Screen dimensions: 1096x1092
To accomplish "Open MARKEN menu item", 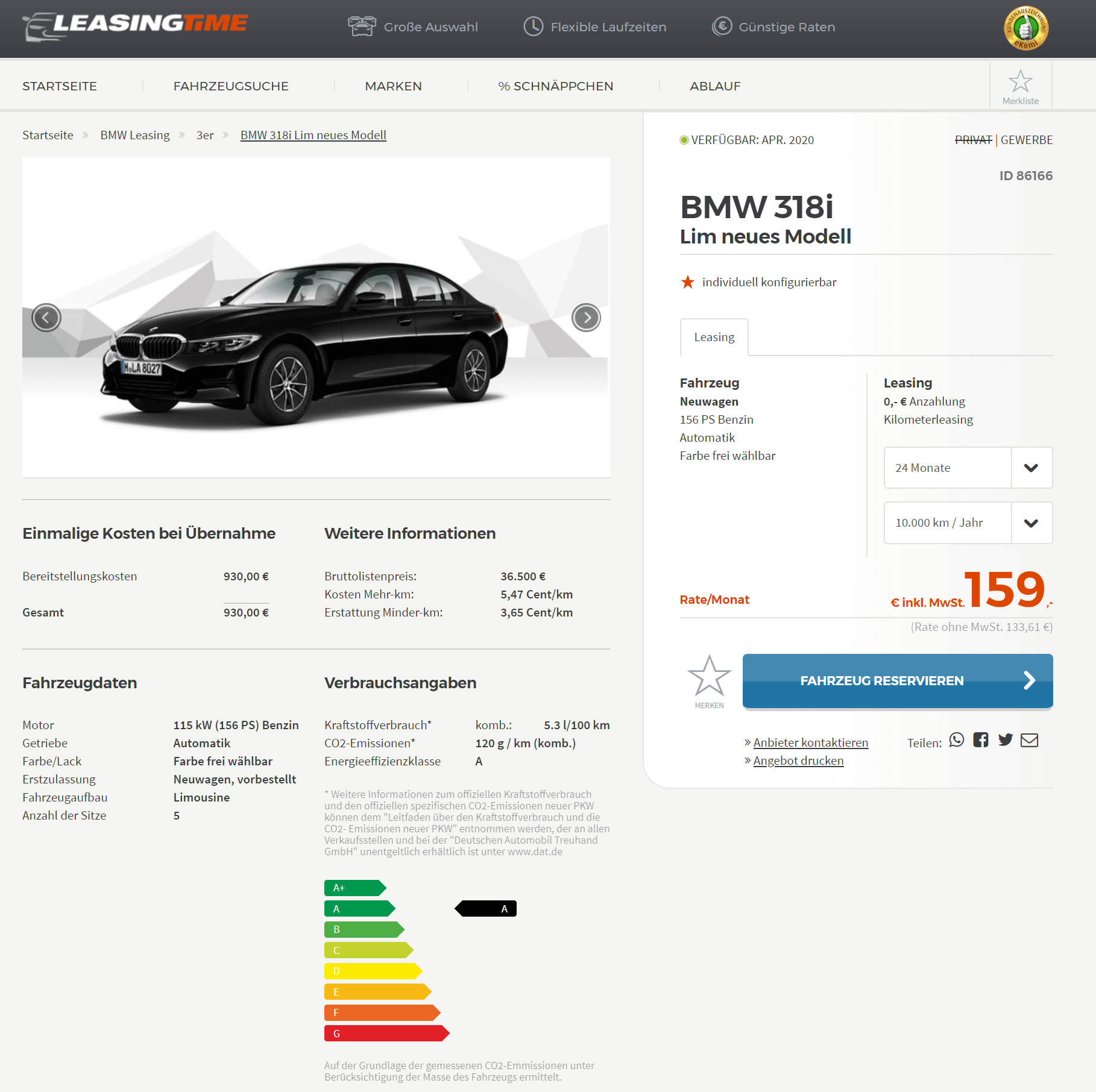I will [393, 86].
